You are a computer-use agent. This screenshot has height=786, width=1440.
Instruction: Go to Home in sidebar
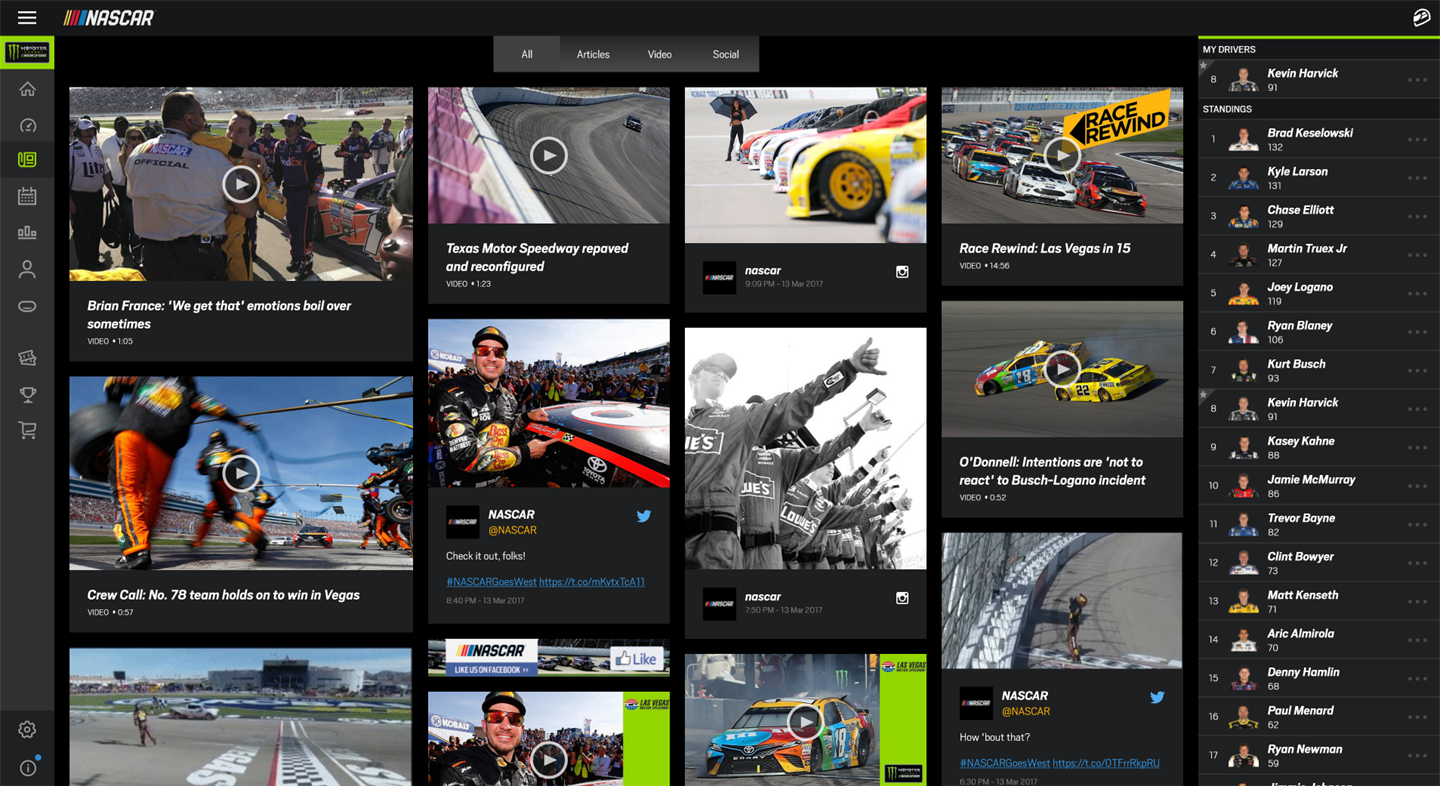(27, 89)
